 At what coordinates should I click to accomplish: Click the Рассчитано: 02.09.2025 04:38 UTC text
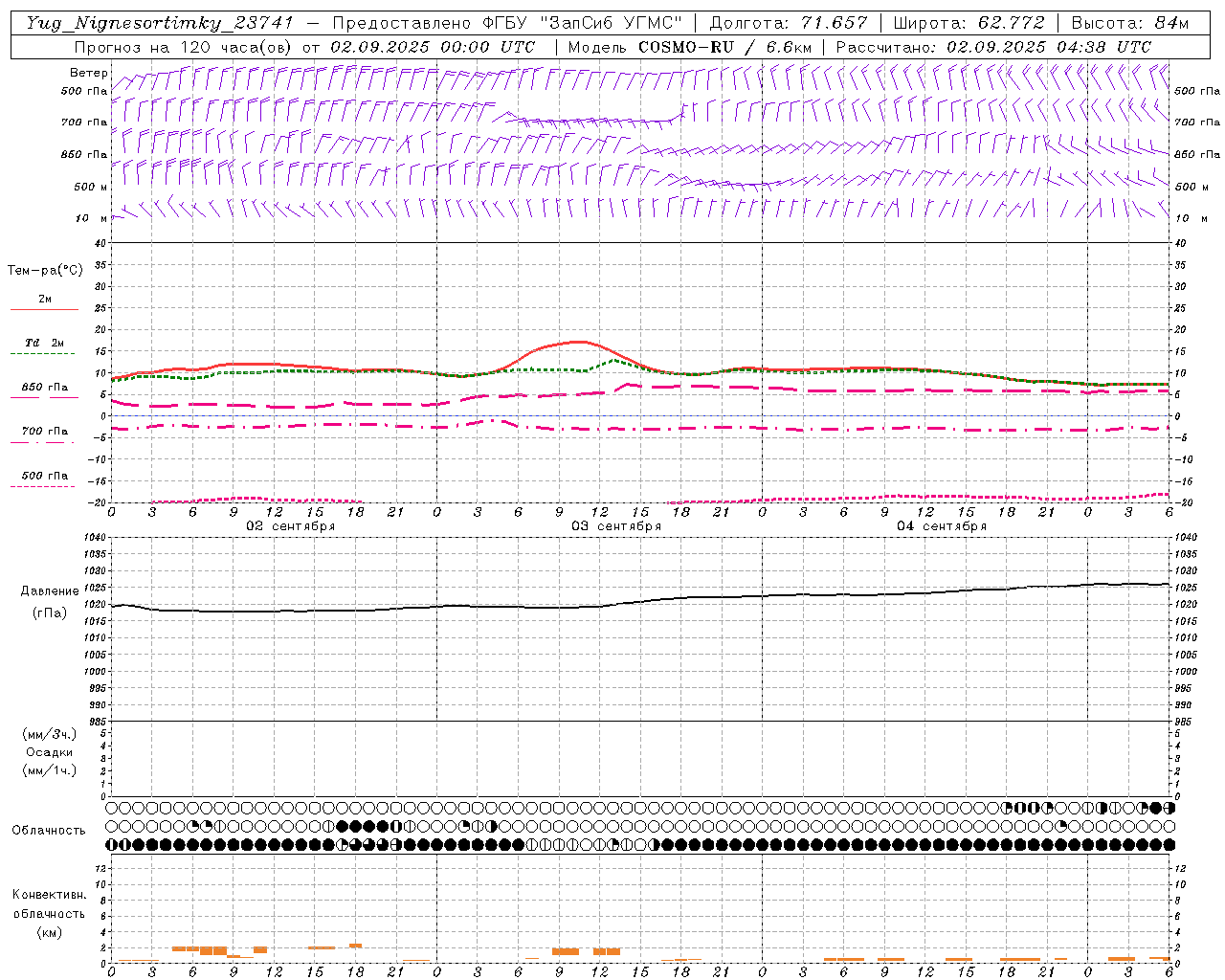(x=993, y=47)
